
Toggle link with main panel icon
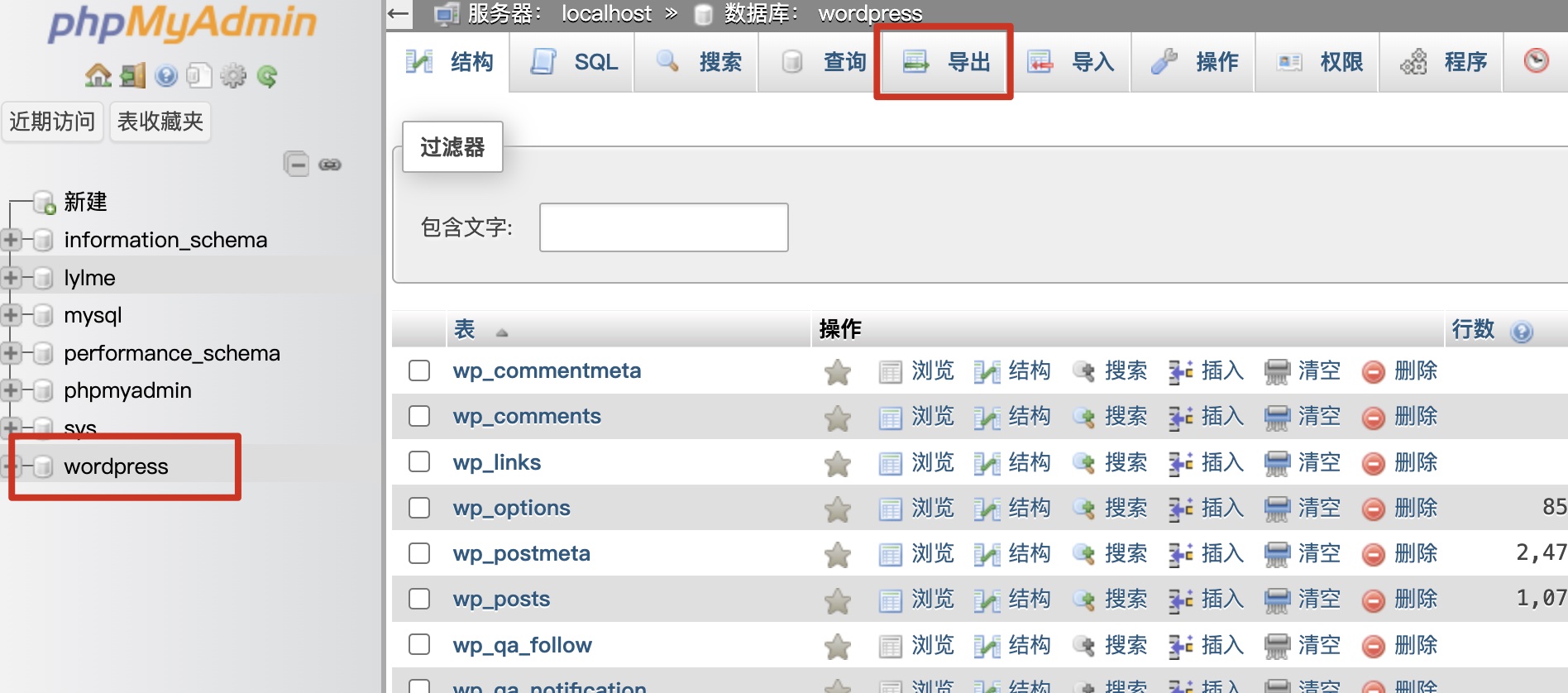[330, 165]
